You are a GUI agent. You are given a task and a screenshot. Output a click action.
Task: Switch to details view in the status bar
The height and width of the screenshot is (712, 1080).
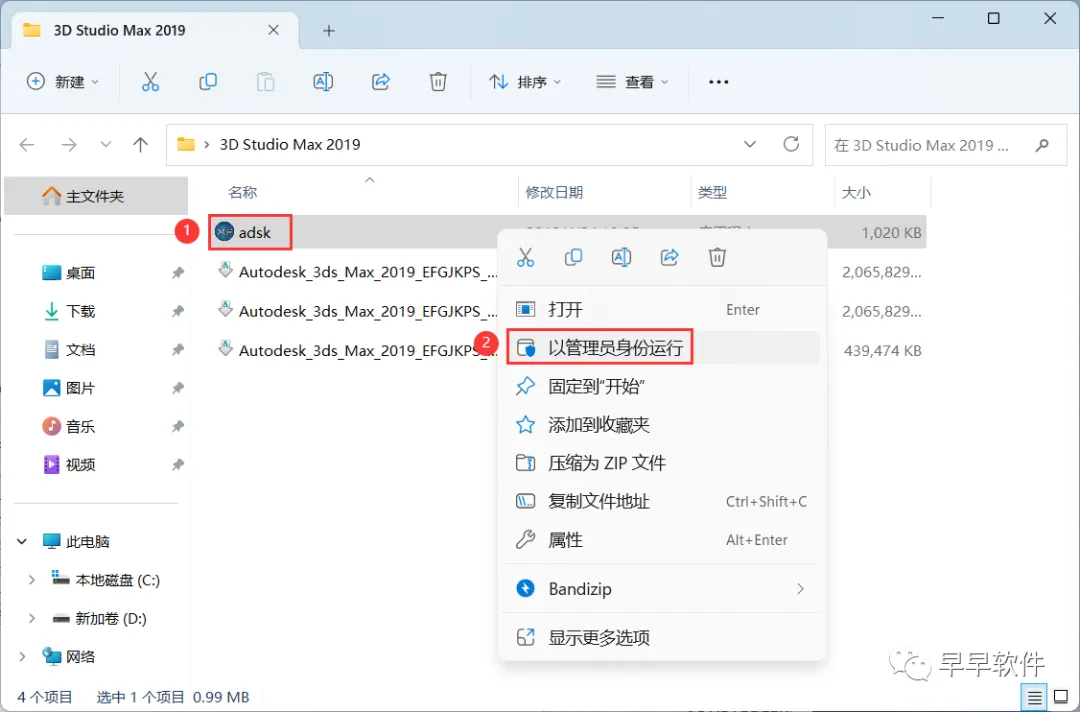pos(1034,698)
